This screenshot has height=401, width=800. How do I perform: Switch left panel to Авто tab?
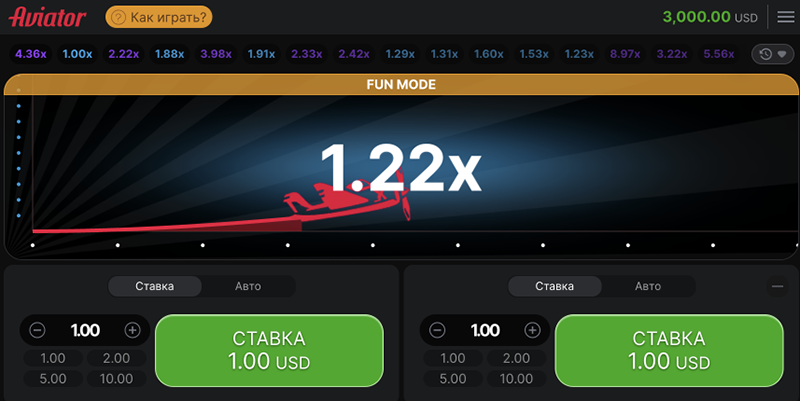tap(248, 286)
